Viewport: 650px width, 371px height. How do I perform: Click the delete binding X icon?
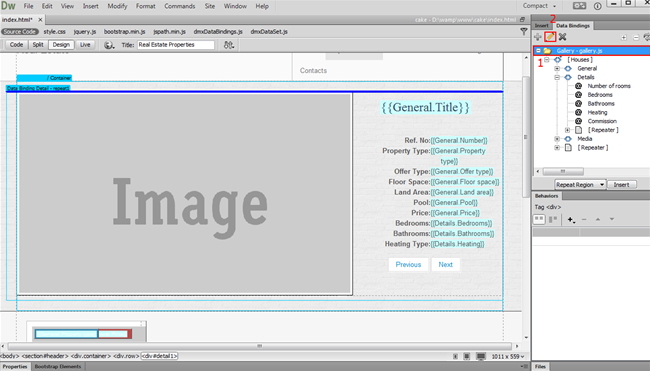[x=563, y=37]
